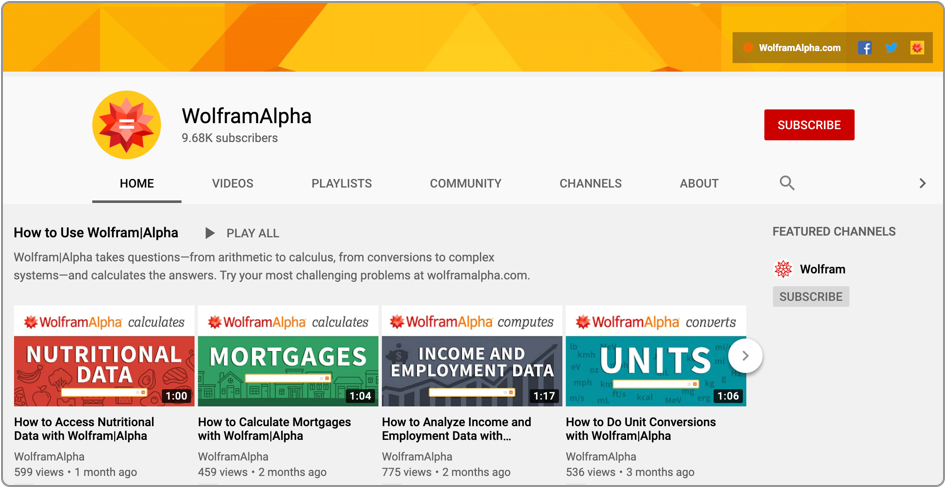Click the Wolfram featured channel icon

point(784,269)
